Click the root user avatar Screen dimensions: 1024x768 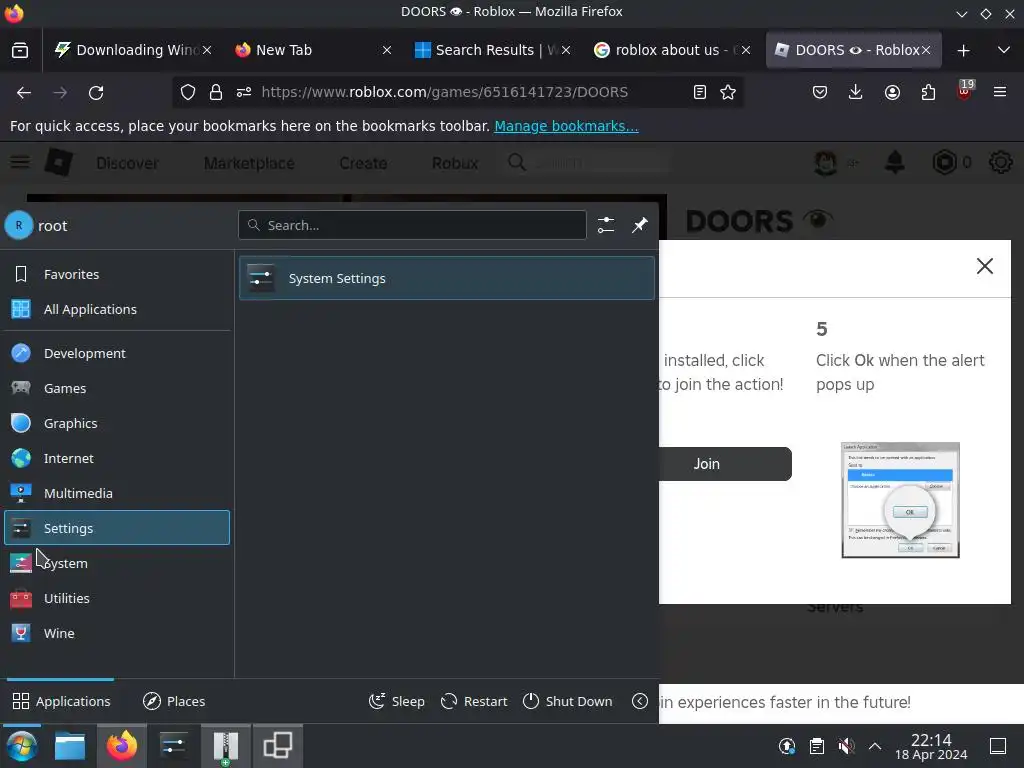(19, 225)
